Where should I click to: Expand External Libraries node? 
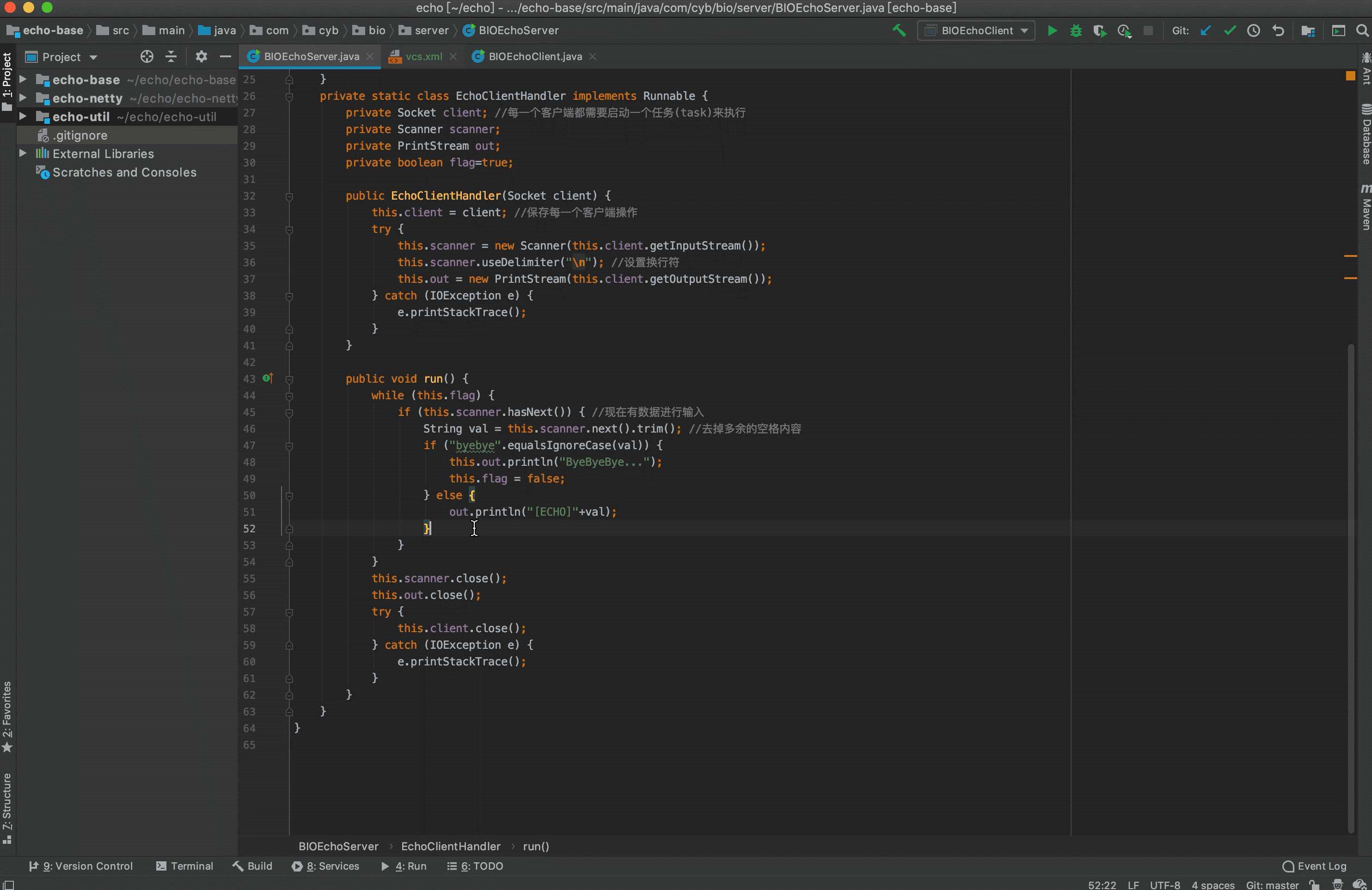23,153
